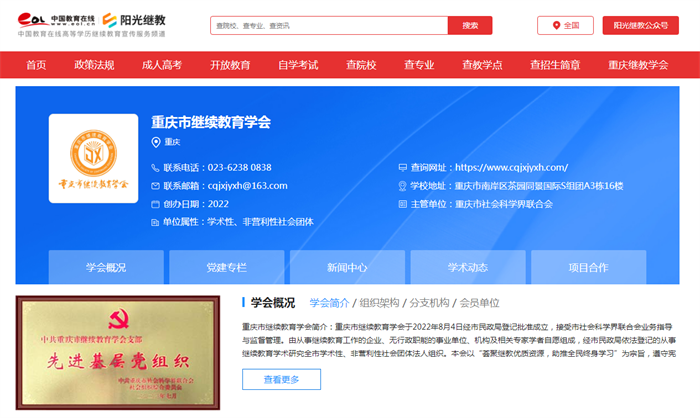Image resolution: width=700 pixels, height=418 pixels.
Task: Click the location icon beside 学校地址
Action: coord(402,185)
